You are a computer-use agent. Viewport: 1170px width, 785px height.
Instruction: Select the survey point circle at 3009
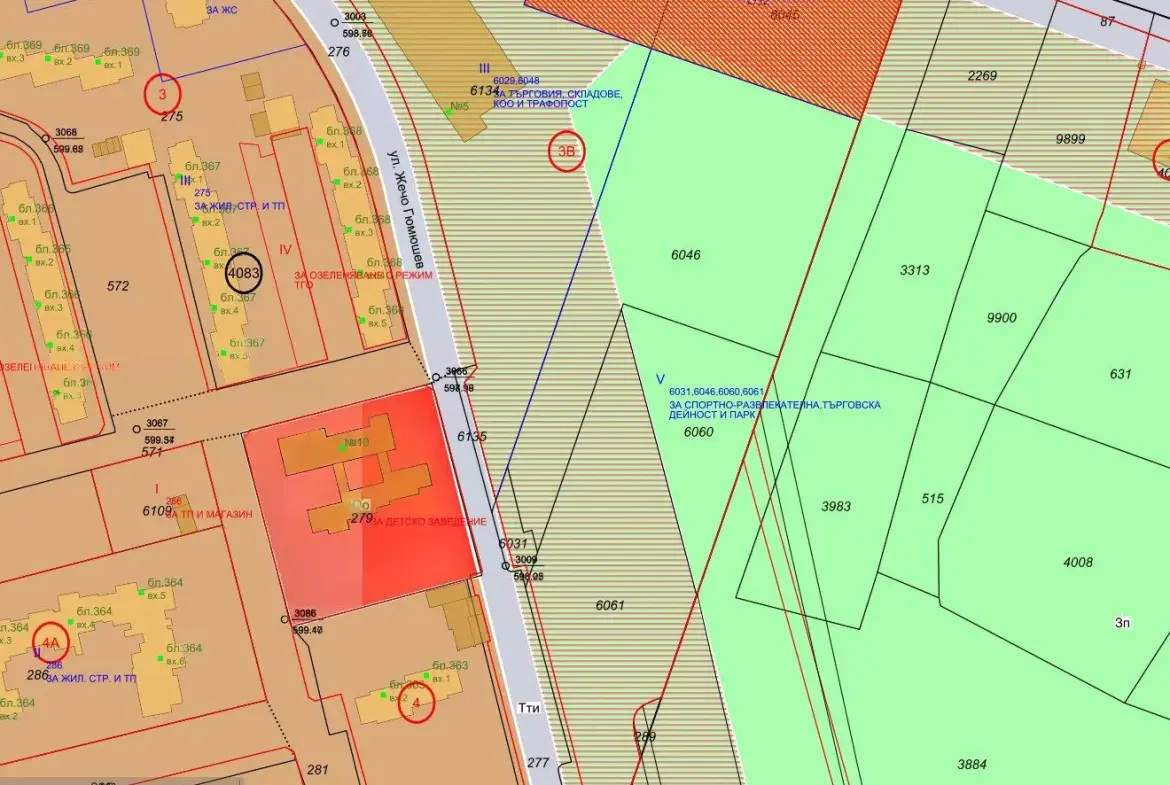pyautogui.click(x=505, y=566)
